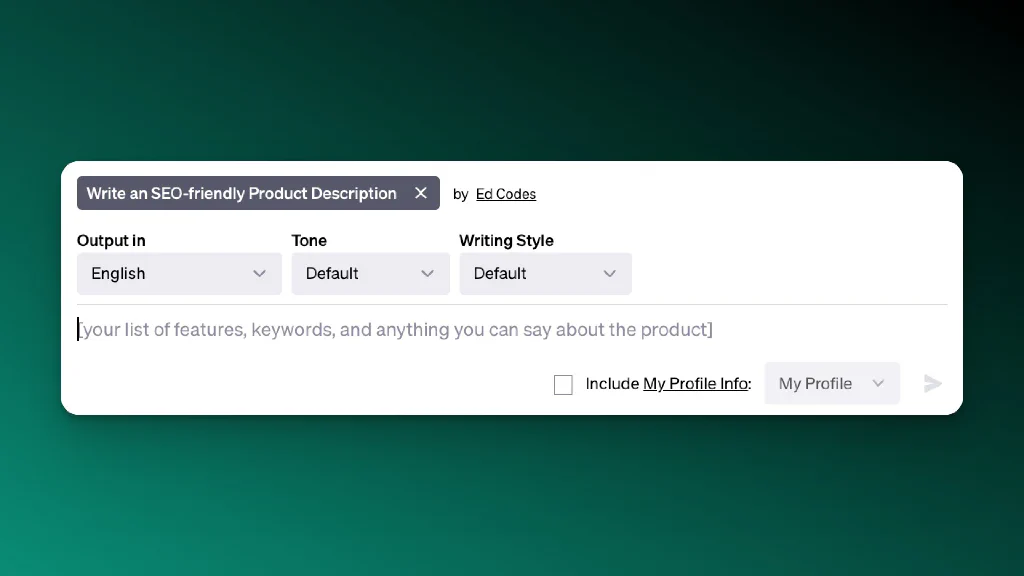Remove the SEO-friendly Product Description prompt chip
Viewport: 1024px width, 576px height.
pyautogui.click(x=421, y=193)
